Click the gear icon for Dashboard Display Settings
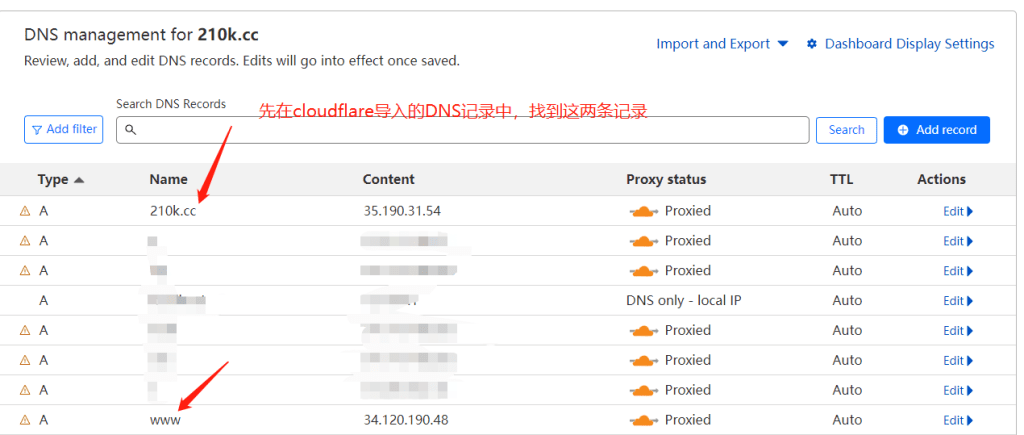 point(812,44)
